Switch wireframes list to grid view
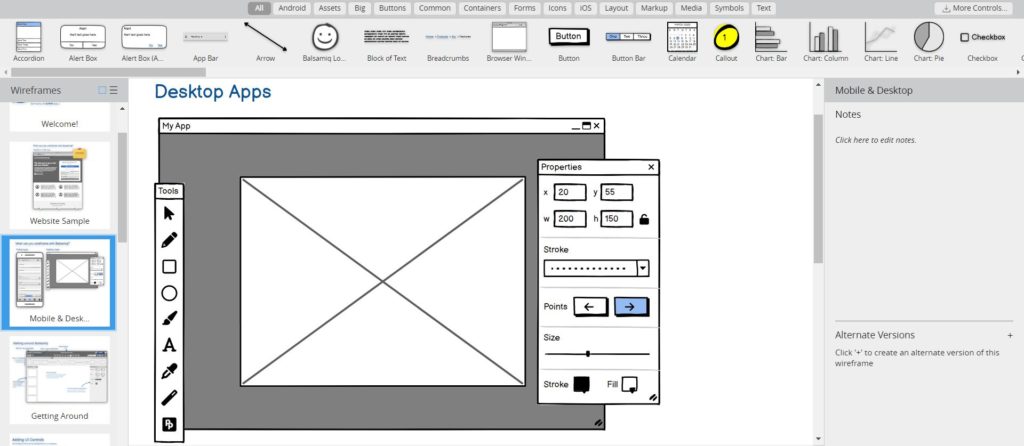1024x446 pixels. (x=102, y=90)
